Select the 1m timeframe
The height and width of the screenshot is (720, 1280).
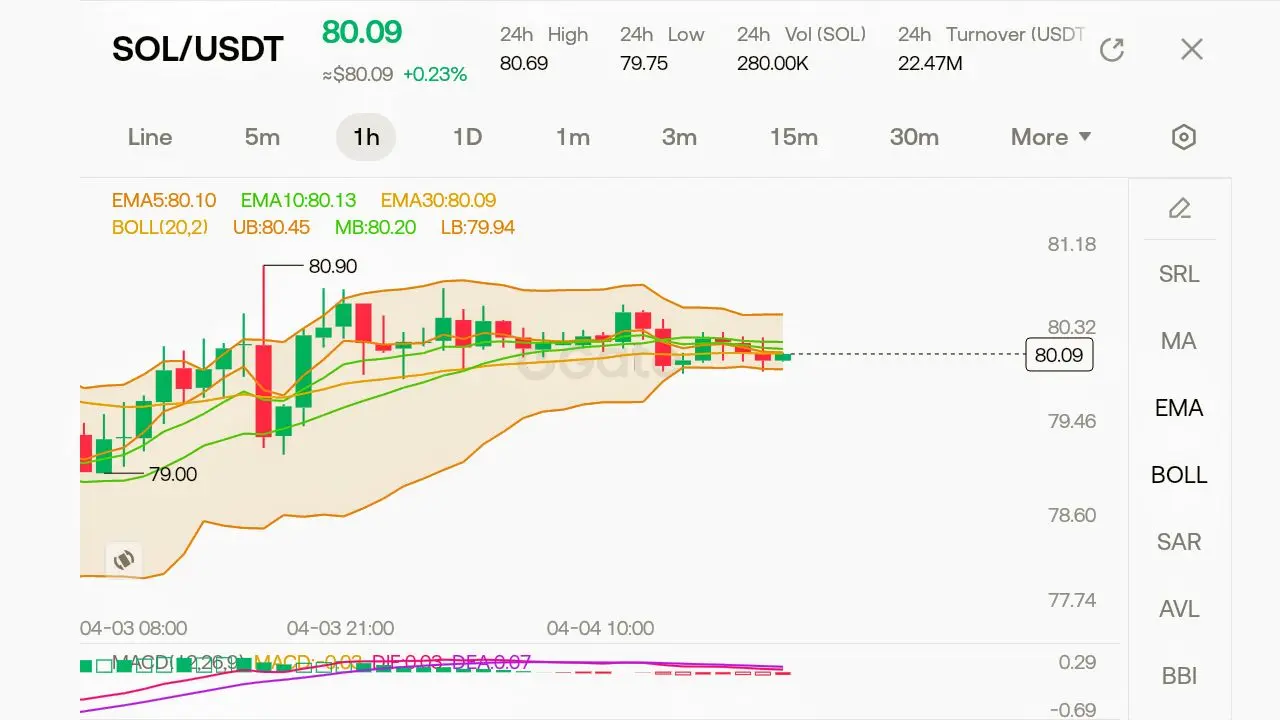click(573, 137)
